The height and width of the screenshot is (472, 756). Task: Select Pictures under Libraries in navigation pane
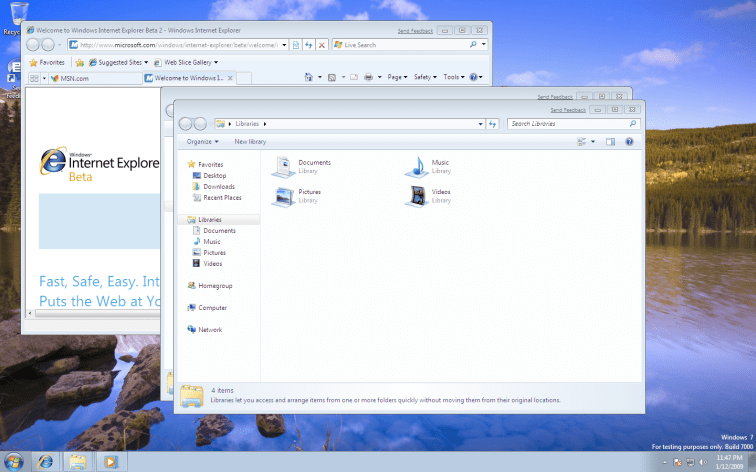click(209, 253)
